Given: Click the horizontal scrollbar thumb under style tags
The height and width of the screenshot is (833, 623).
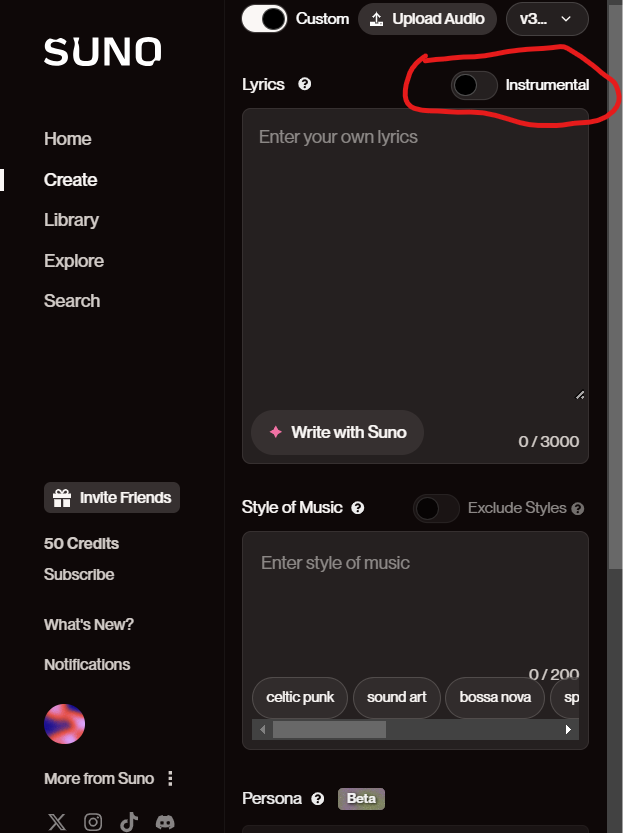Looking at the screenshot, I should point(329,729).
